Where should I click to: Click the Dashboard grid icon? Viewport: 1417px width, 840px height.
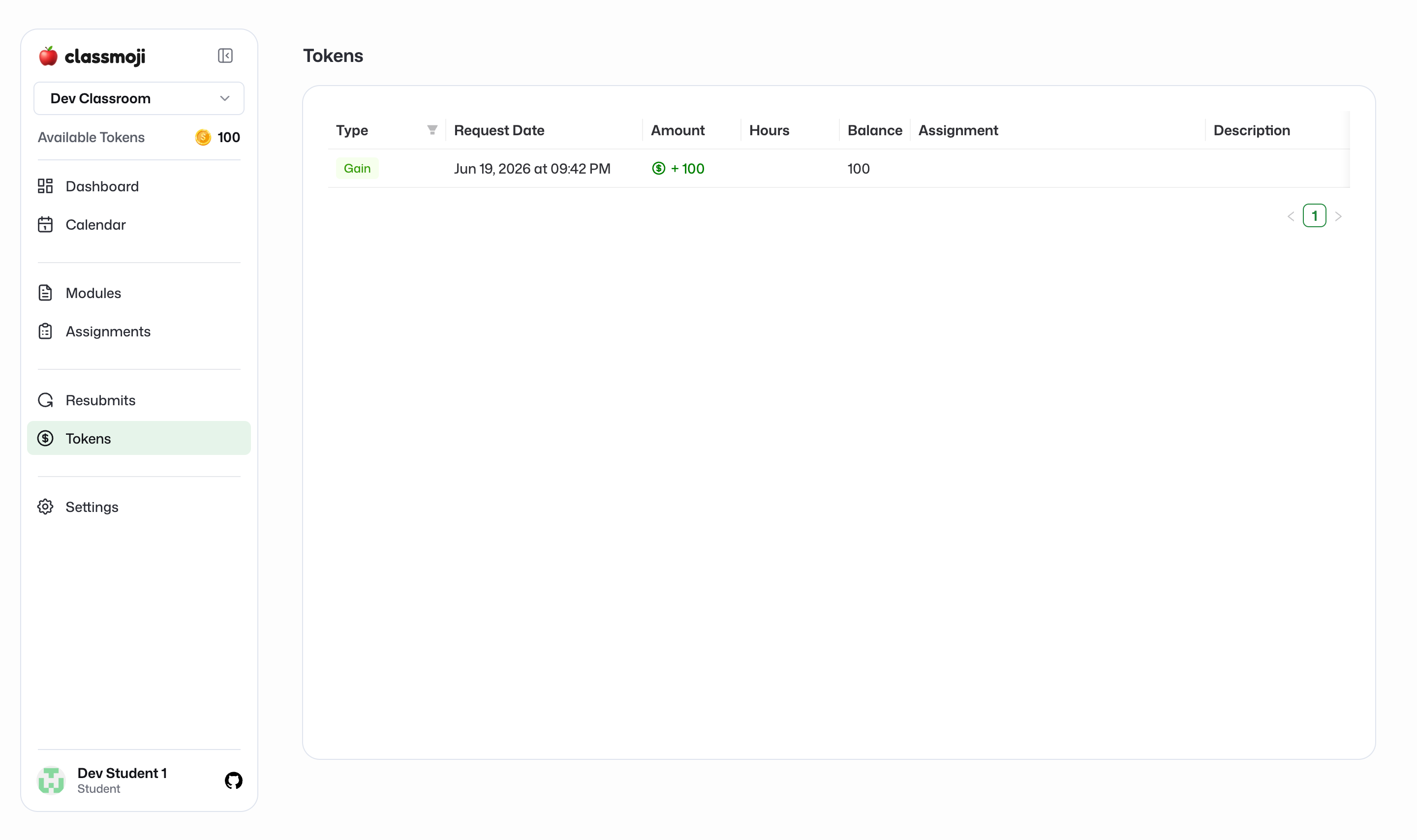[x=45, y=186]
